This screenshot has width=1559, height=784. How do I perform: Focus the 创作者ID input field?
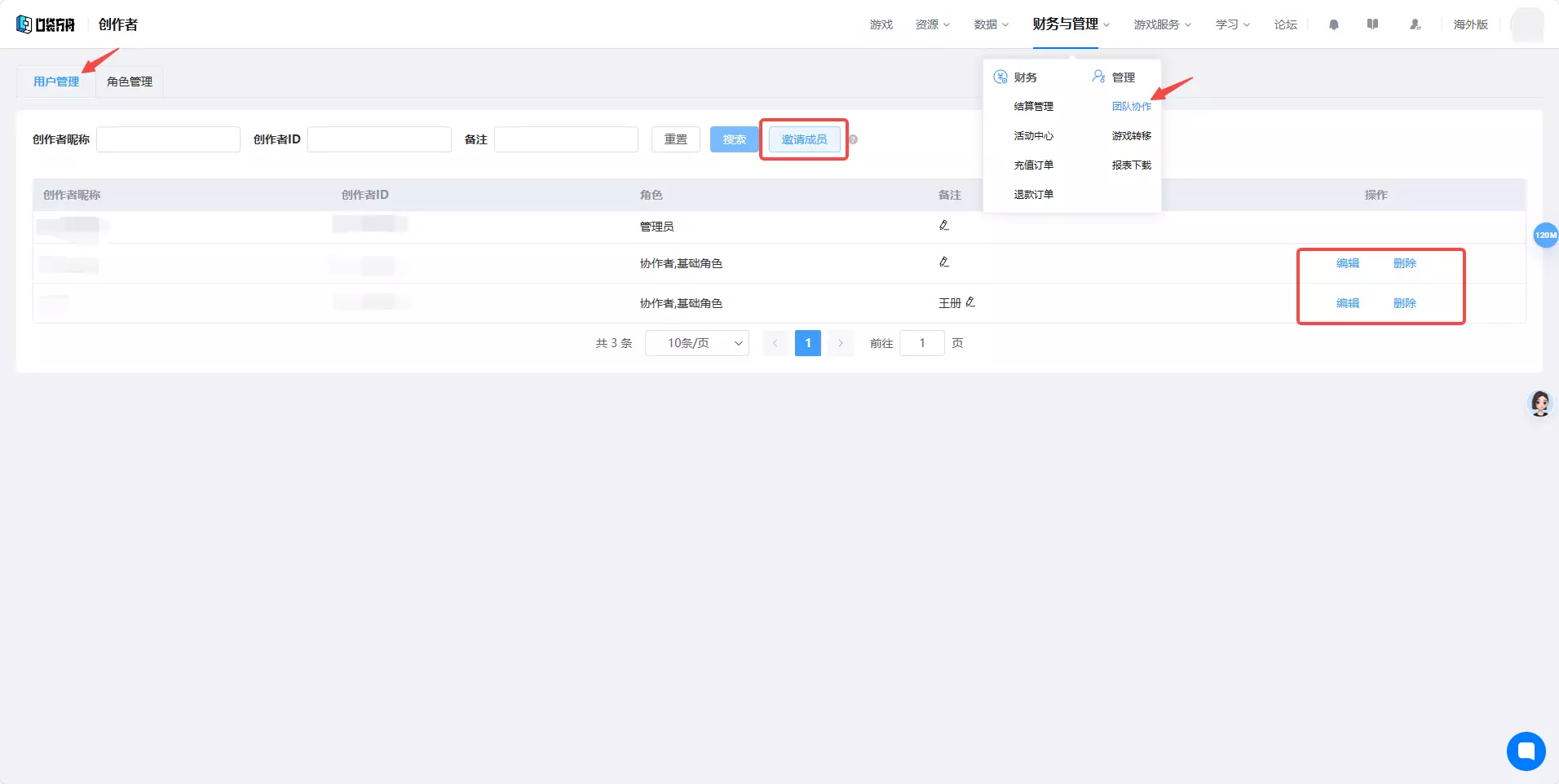click(379, 139)
